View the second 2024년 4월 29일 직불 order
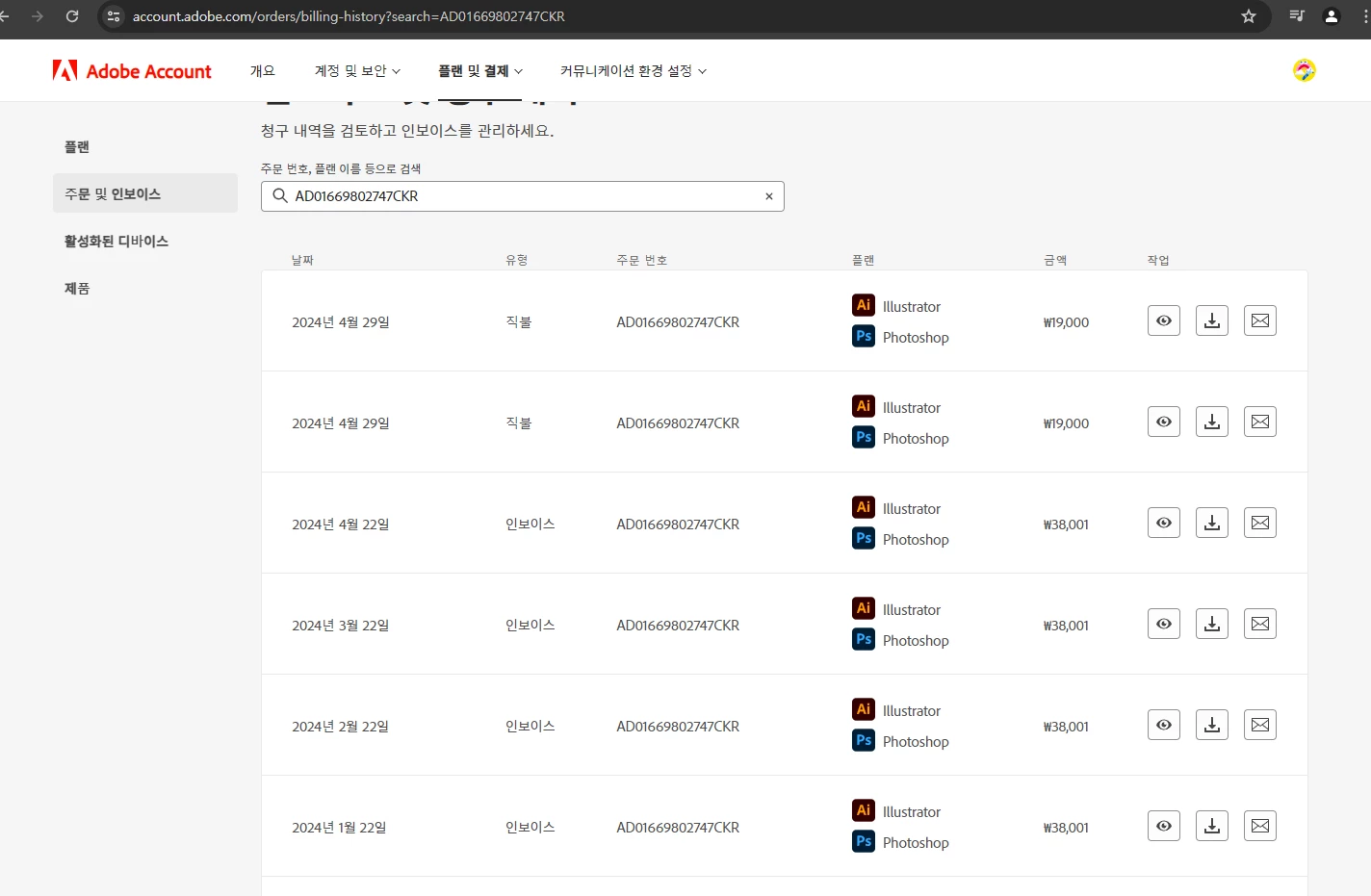The image size is (1371, 896). tap(1163, 422)
